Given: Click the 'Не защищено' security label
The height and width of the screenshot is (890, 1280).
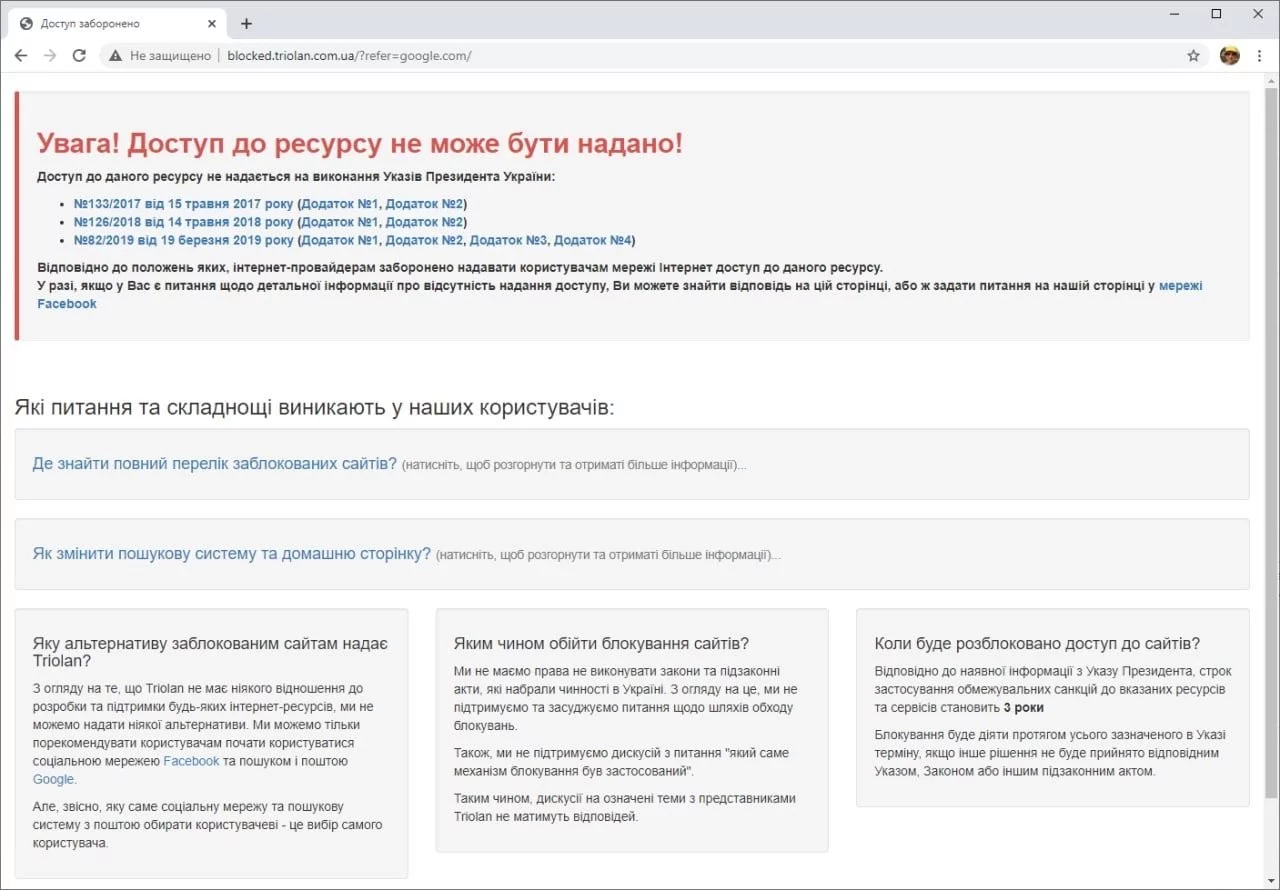Looking at the screenshot, I should coord(170,56).
